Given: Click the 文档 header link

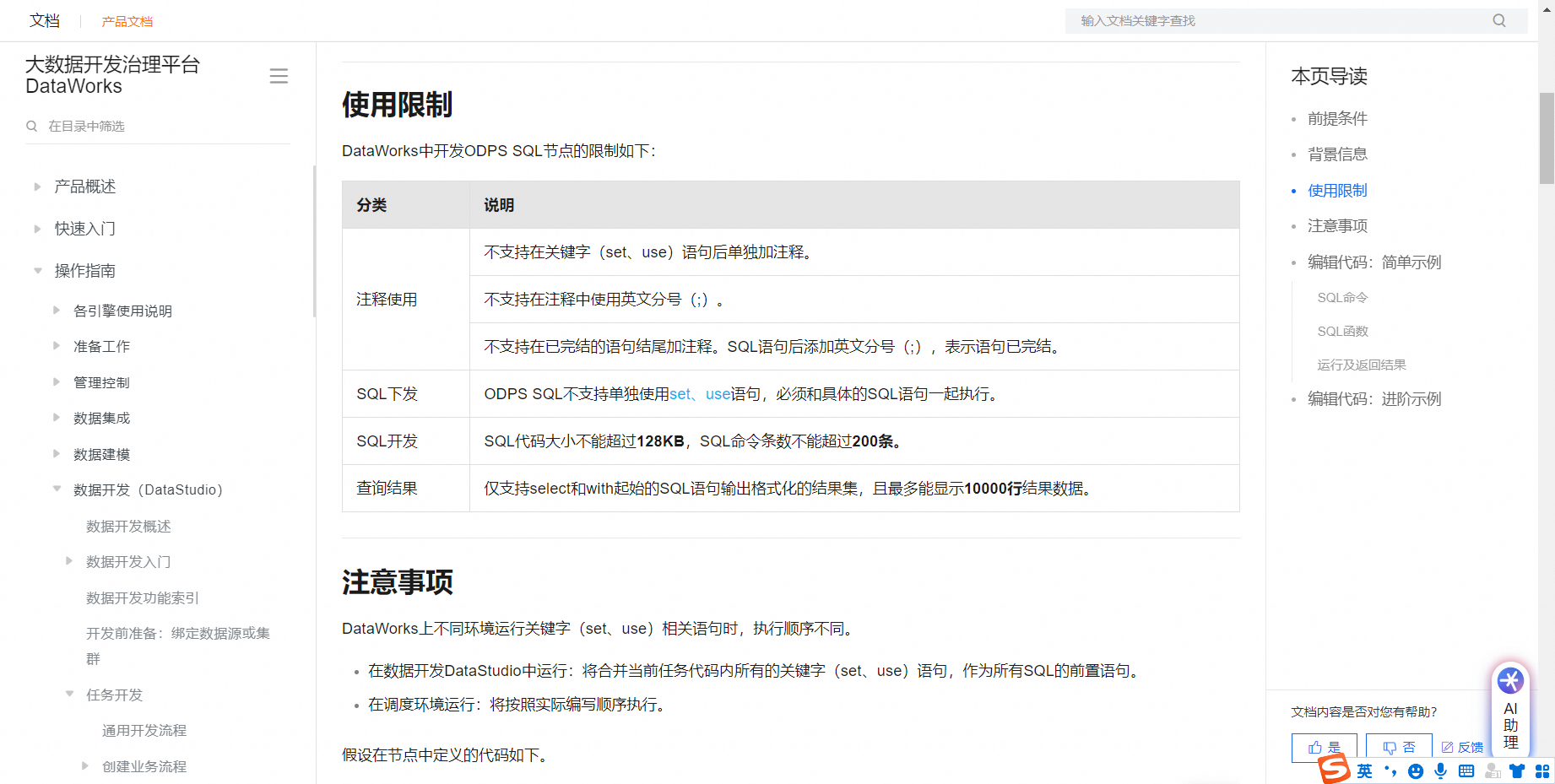Looking at the screenshot, I should click(45, 21).
